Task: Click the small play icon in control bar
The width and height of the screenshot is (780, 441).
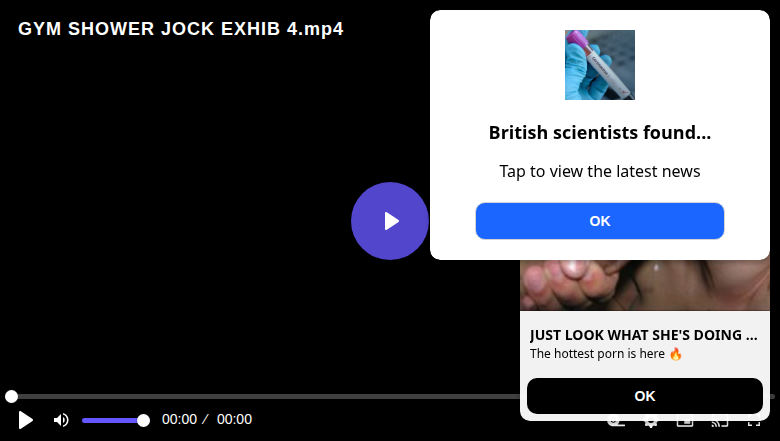Action: click(25, 420)
